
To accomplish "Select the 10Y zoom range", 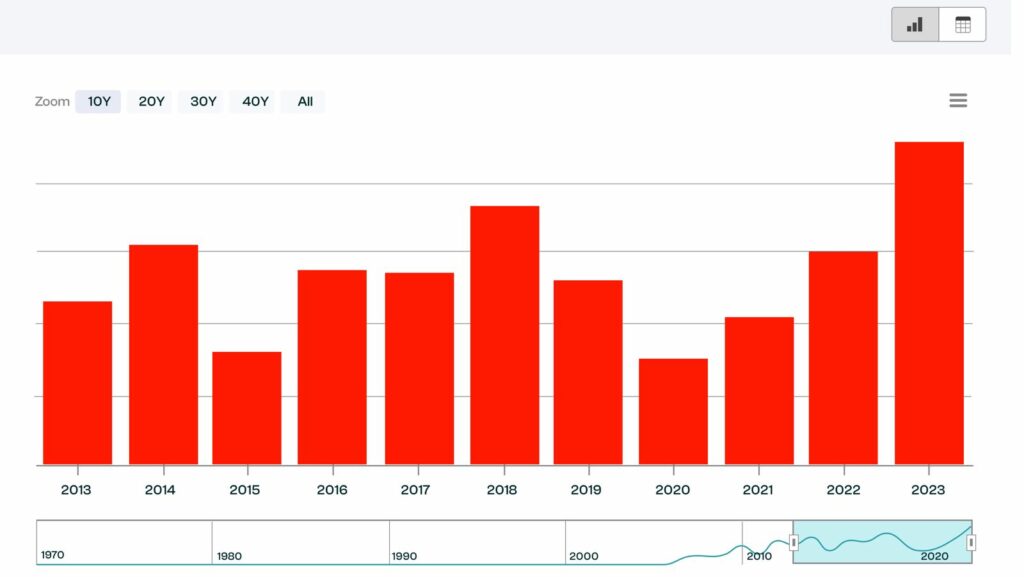I will tap(99, 102).
